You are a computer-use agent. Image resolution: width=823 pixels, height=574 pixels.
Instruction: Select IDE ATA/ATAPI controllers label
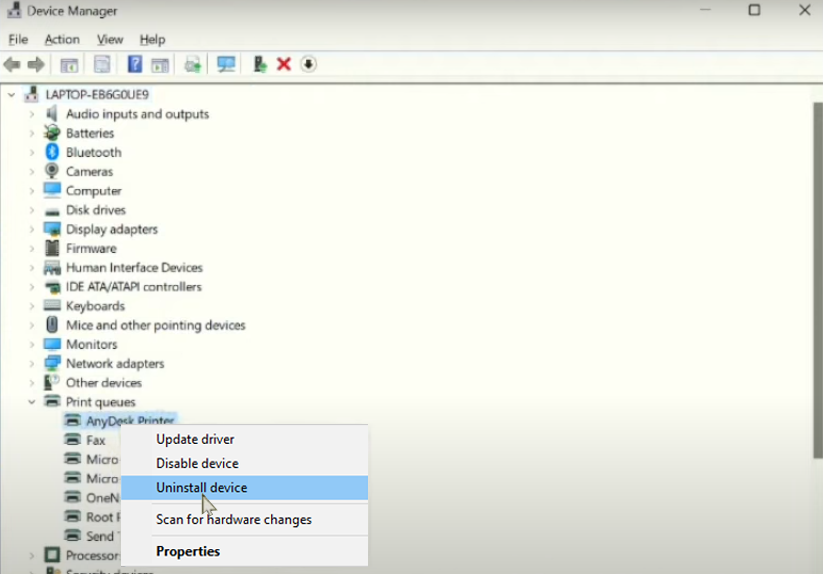tap(133, 286)
